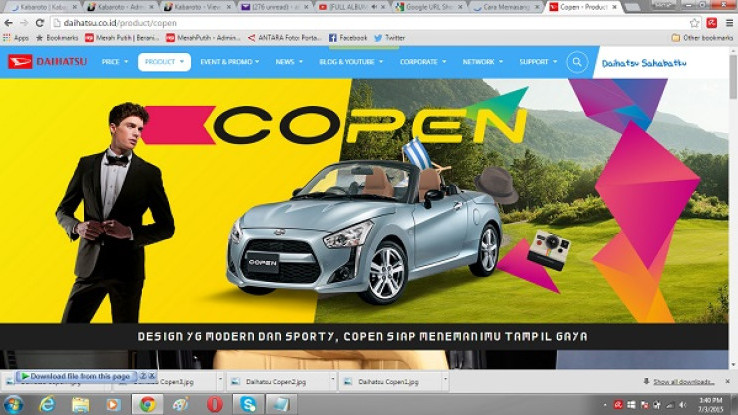Show hidden system tray icons
This screenshot has height=415, width=738.
(605, 405)
